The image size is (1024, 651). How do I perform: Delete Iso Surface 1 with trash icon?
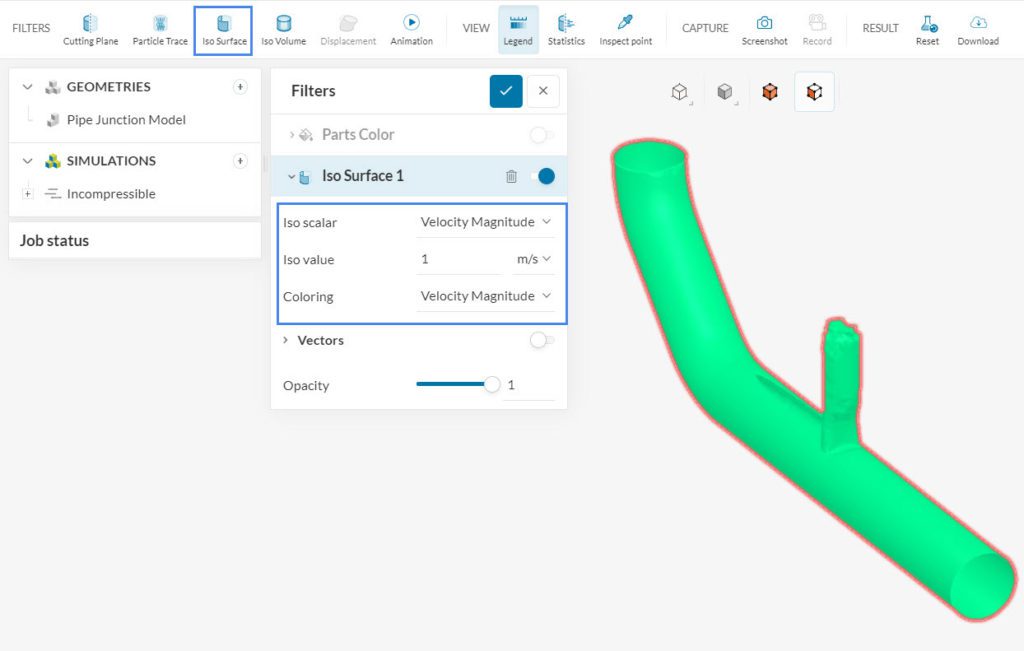point(511,176)
